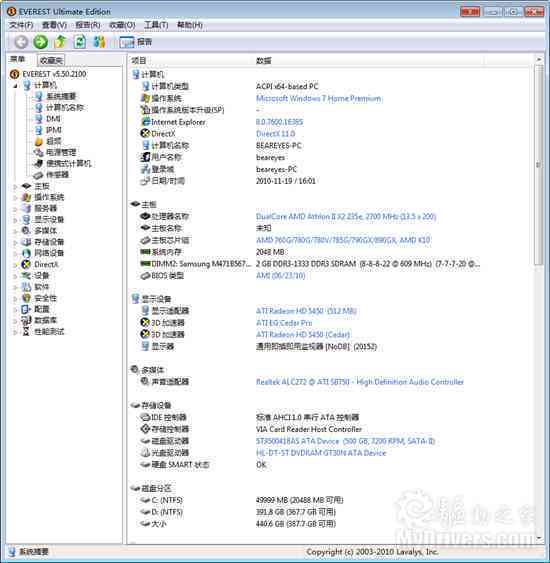Select 传感器 sensor tree item
The height and width of the screenshot is (563, 550).
pyautogui.click(x=57, y=175)
